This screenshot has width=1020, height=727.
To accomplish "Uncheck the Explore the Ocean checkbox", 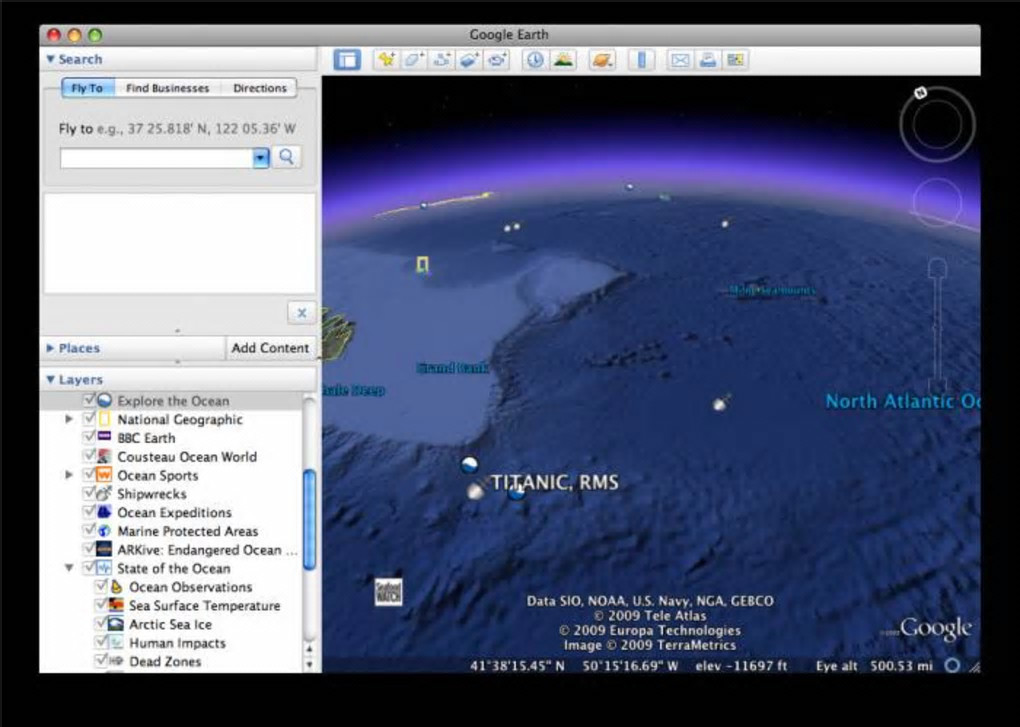I will pyautogui.click(x=90, y=400).
